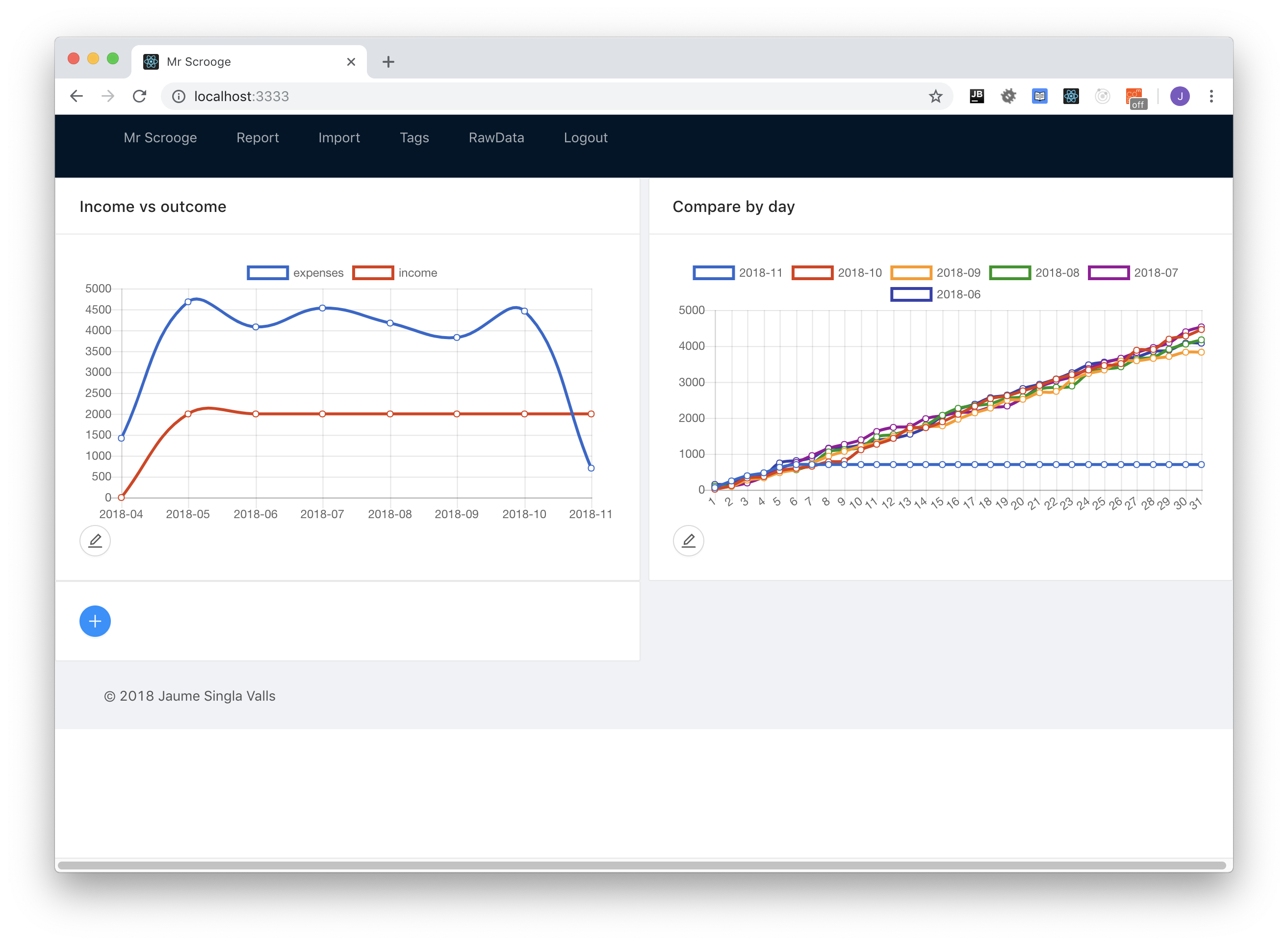The width and height of the screenshot is (1288, 945).
Task: Click expenses data point at 2018-05
Action: [x=188, y=301]
